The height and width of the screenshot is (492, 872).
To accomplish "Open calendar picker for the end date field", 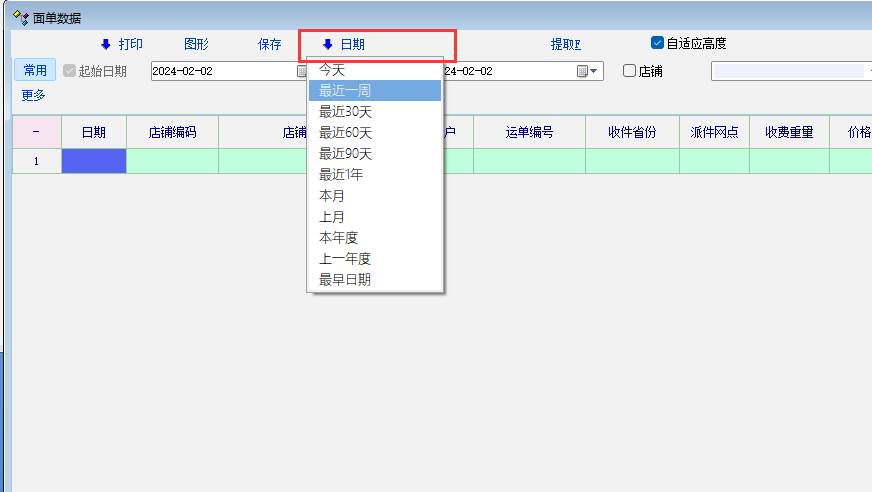I will tap(582, 71).
